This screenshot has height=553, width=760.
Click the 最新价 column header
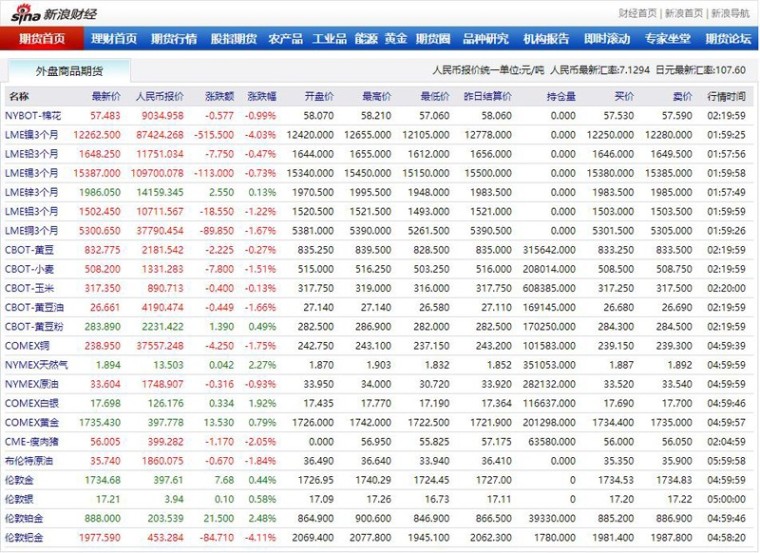coord(106,96)
